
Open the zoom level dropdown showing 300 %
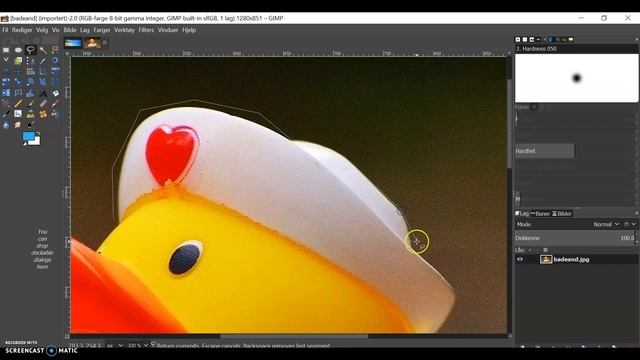point(137,345)
